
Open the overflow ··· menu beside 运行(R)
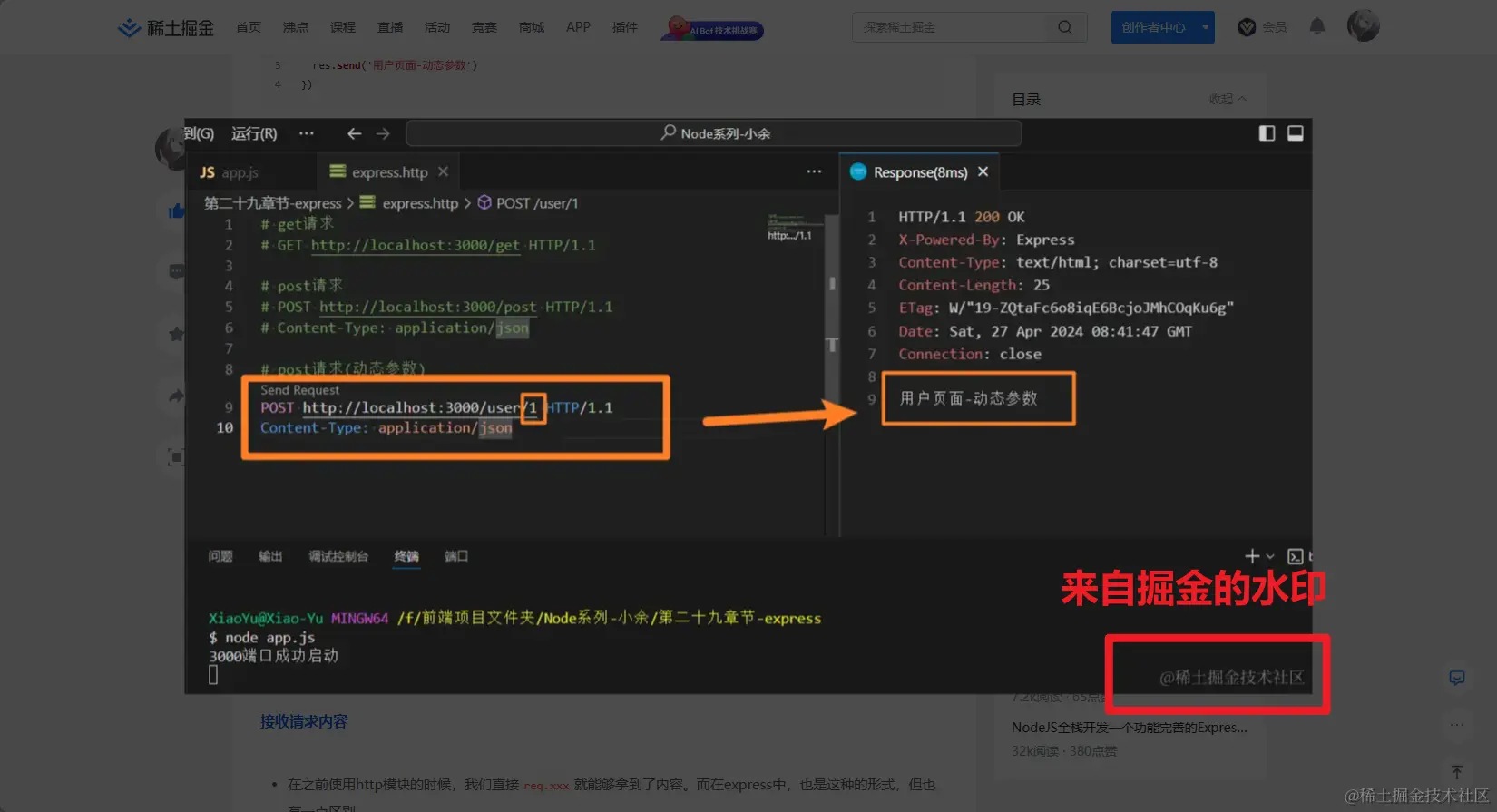click(x=307, y=133)
